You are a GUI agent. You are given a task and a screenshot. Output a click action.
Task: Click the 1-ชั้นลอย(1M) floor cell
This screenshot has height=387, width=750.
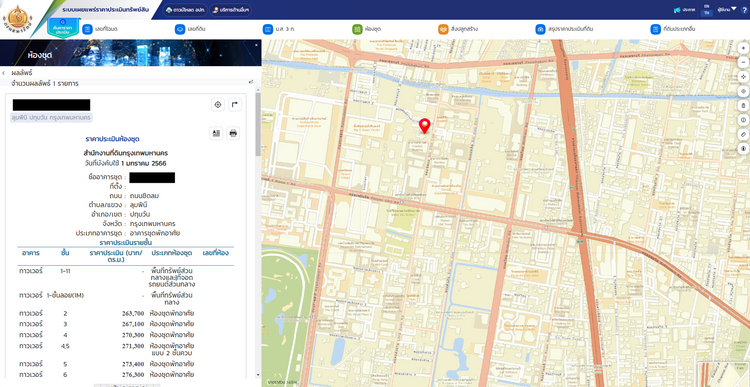click(x=65, y=295)
